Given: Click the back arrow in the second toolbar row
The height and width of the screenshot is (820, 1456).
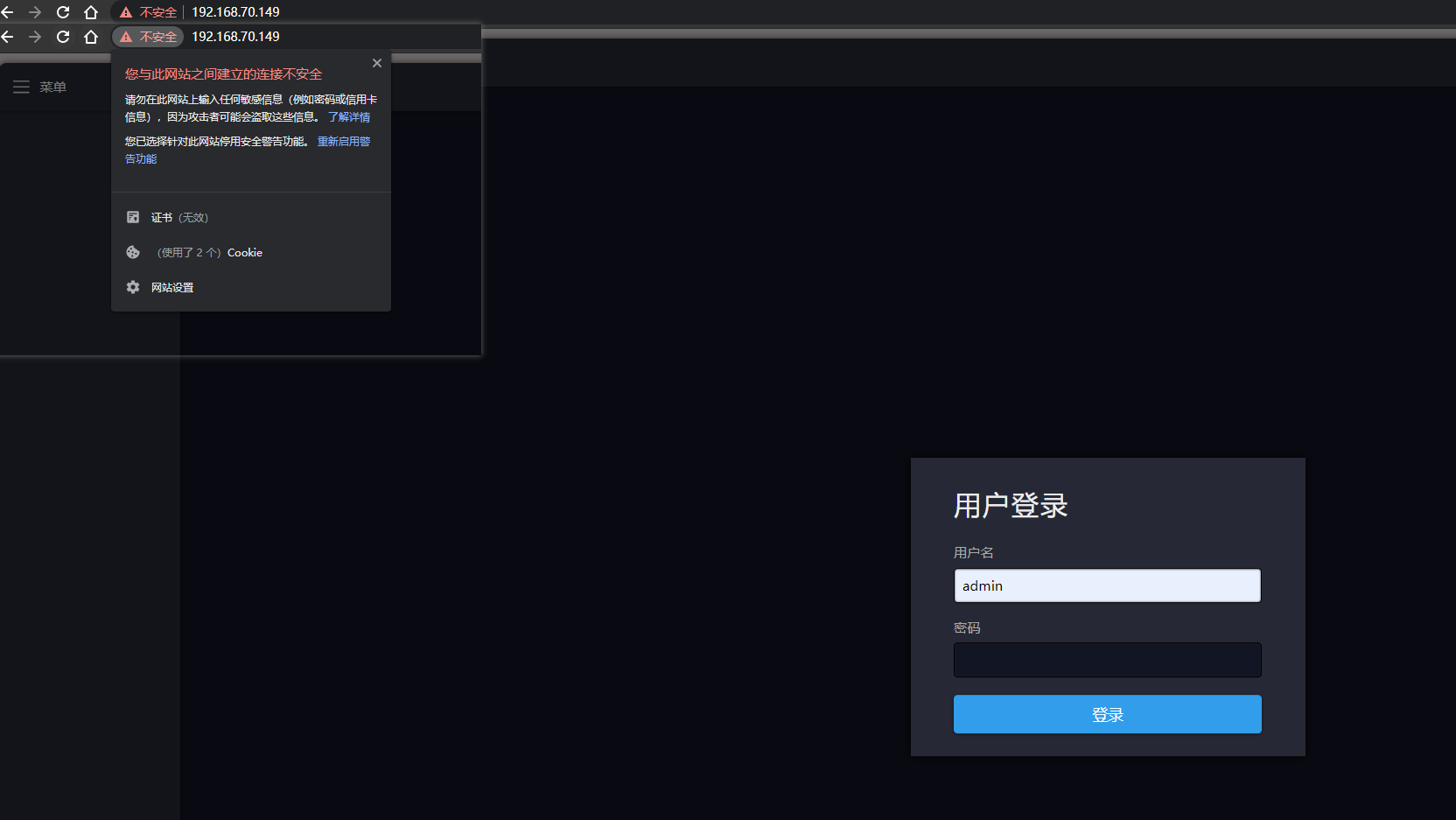Looking at the screenshot, I should (x=7, y=37).
